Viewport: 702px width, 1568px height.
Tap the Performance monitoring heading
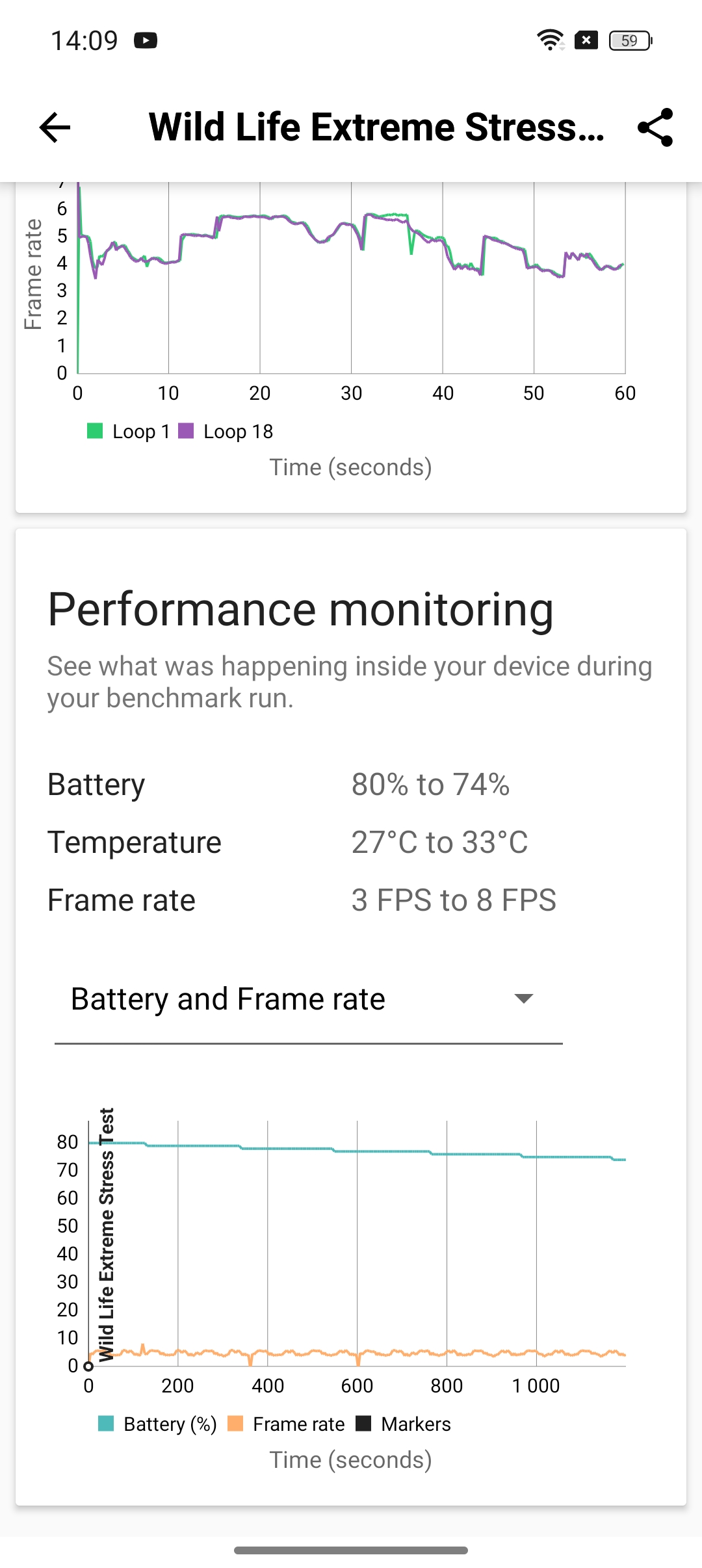click(300, 610)
